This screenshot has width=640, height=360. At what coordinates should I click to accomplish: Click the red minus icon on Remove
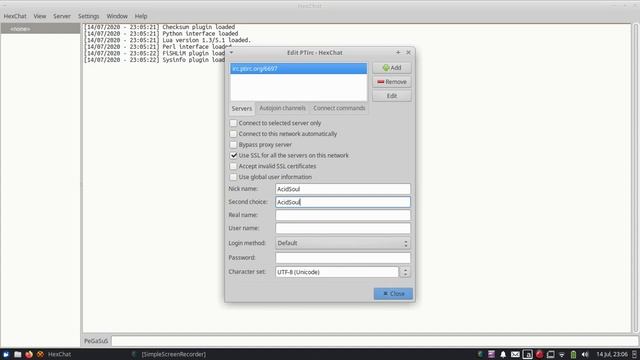click(x=380, y=82)
